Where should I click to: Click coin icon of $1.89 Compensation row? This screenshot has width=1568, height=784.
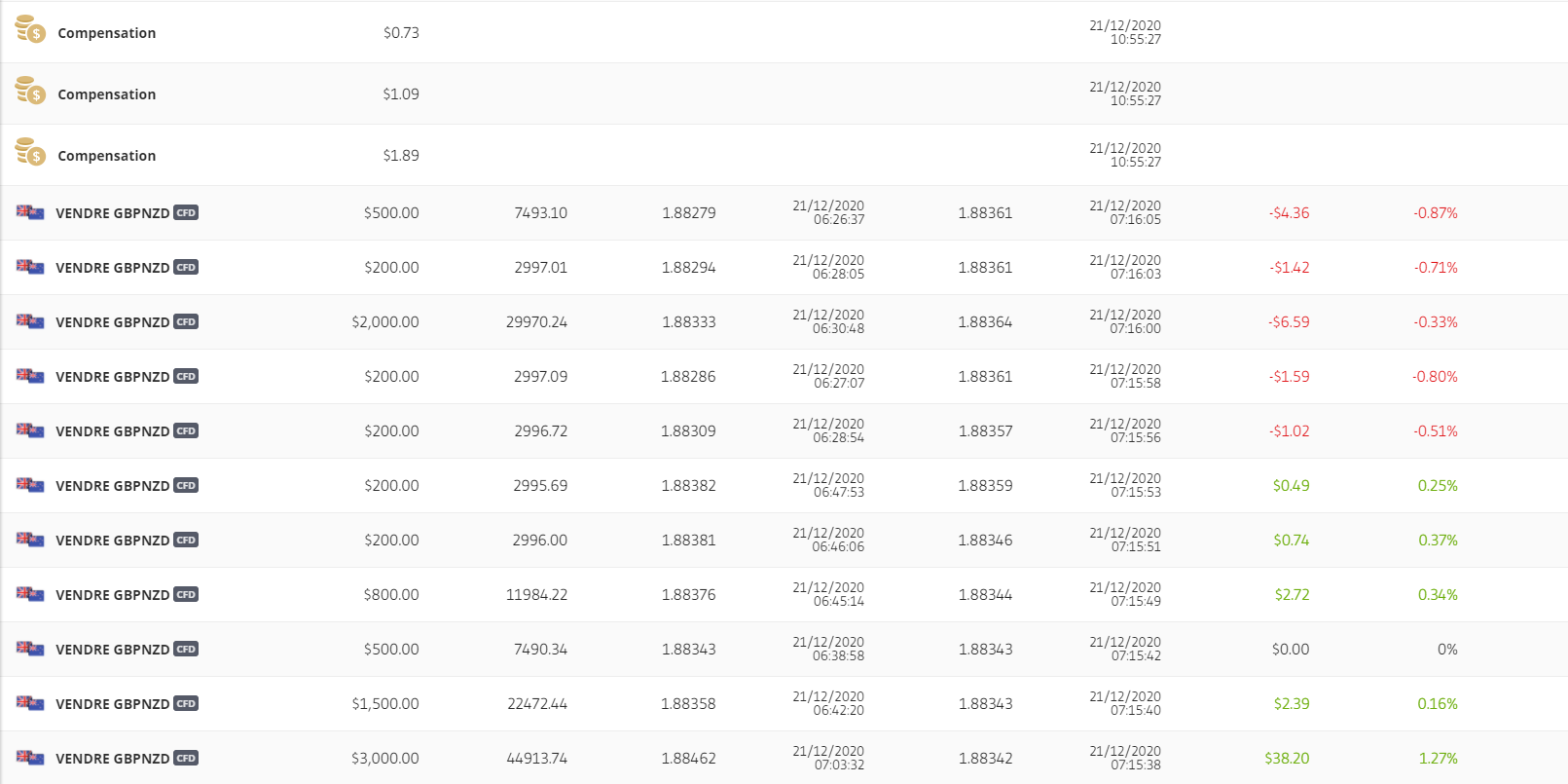coord(30,153)
